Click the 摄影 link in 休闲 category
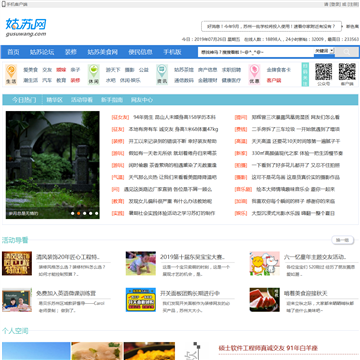The image size is (360, 360). click(130, 70)
